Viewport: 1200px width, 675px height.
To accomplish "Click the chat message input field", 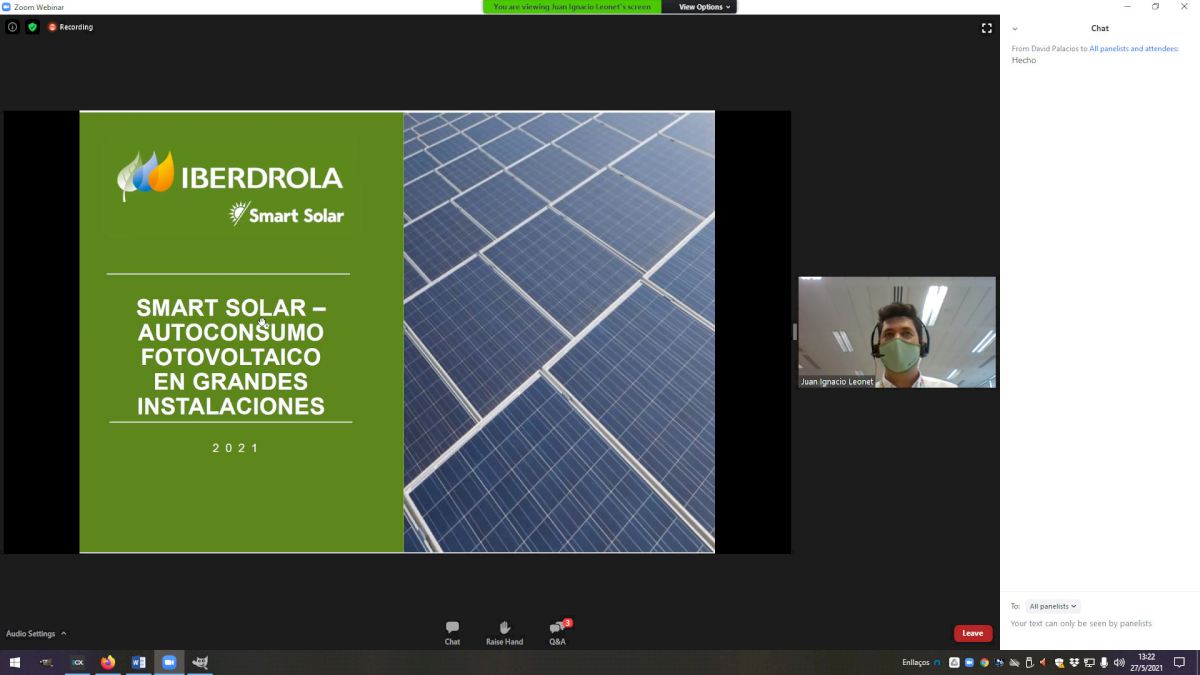I will (1098, 624).
